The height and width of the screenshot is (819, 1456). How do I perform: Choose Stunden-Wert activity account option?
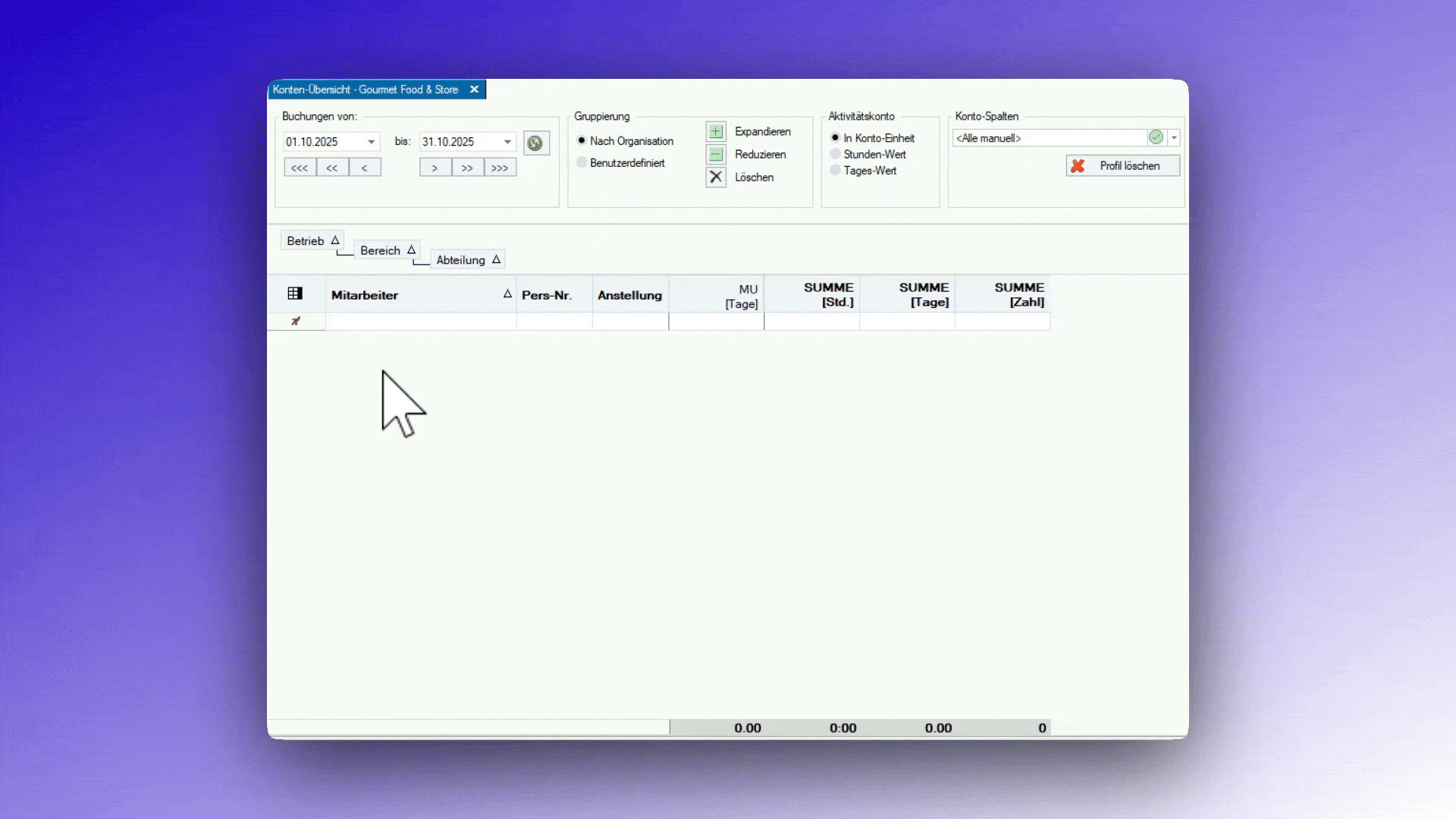click(835, 154)
